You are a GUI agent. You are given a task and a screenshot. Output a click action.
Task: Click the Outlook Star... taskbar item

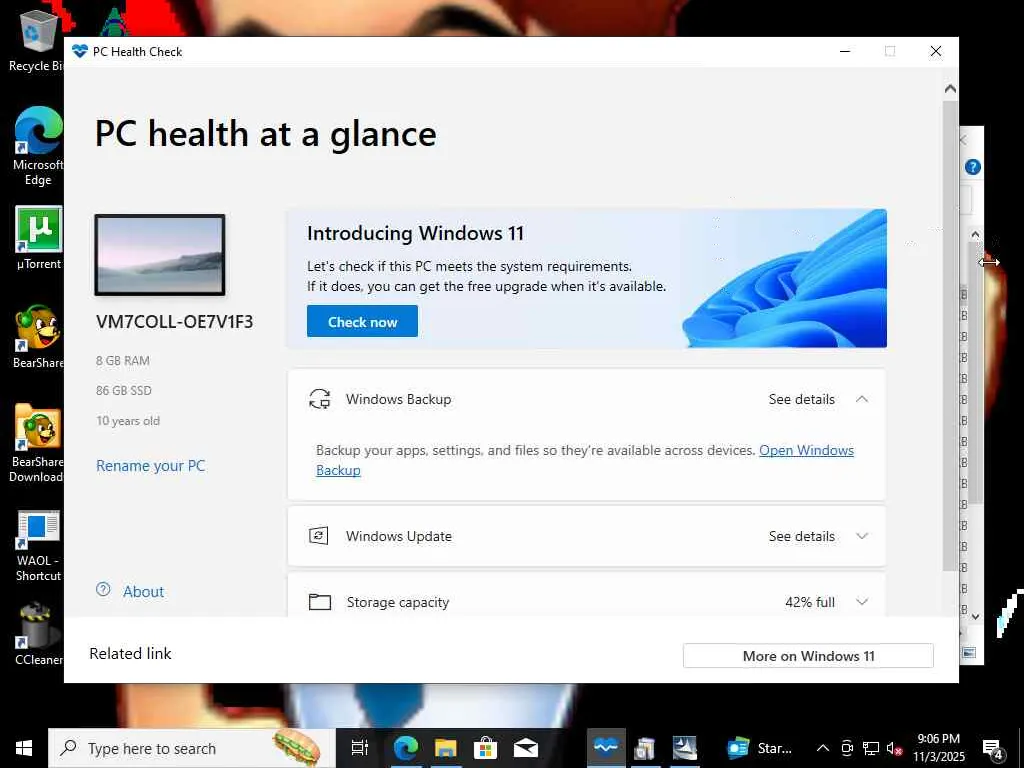[x=760, y=748]
